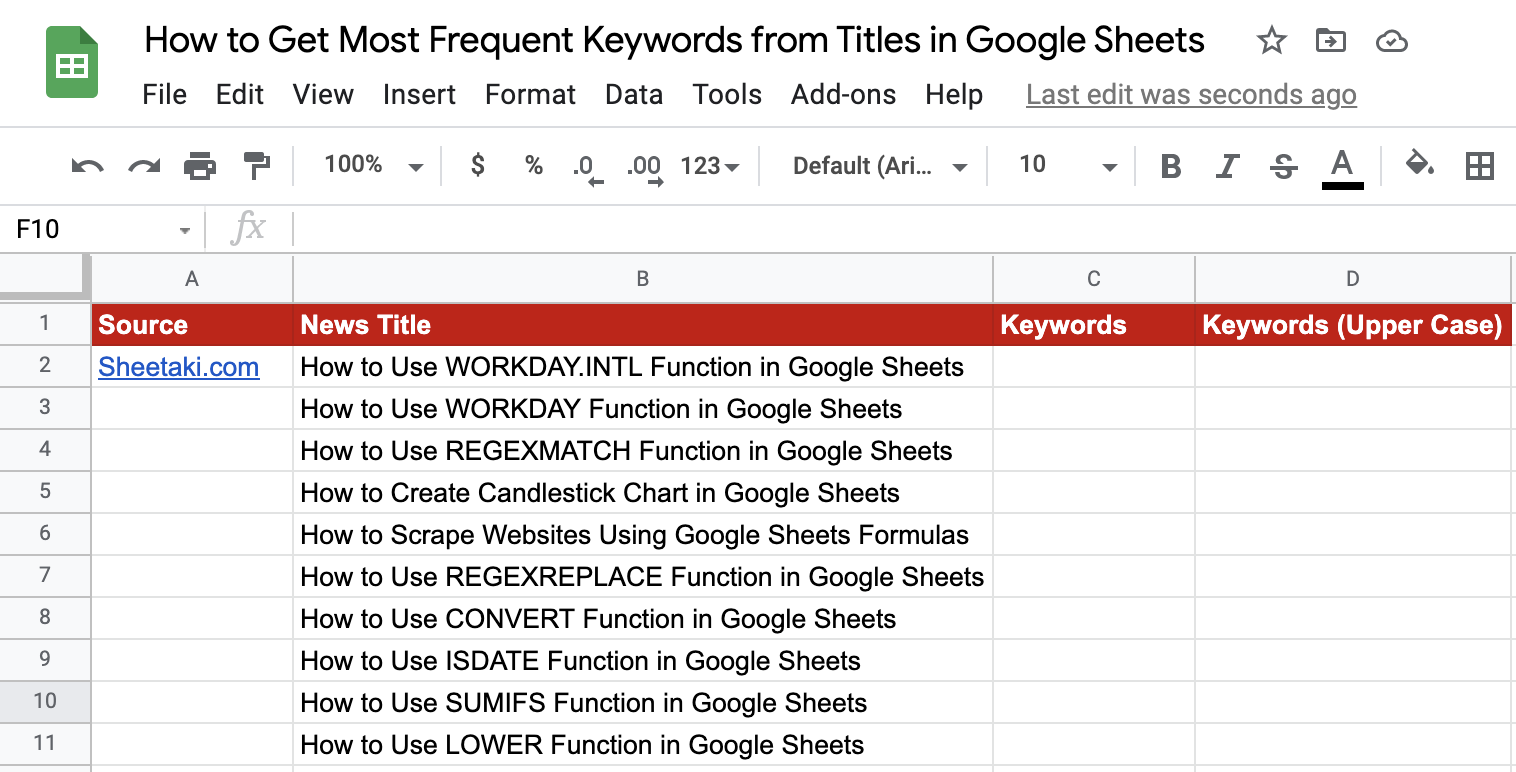Open the Add-ons menu
The width and height of the screenshot is (1516, 772).
[x=843, y=95]
